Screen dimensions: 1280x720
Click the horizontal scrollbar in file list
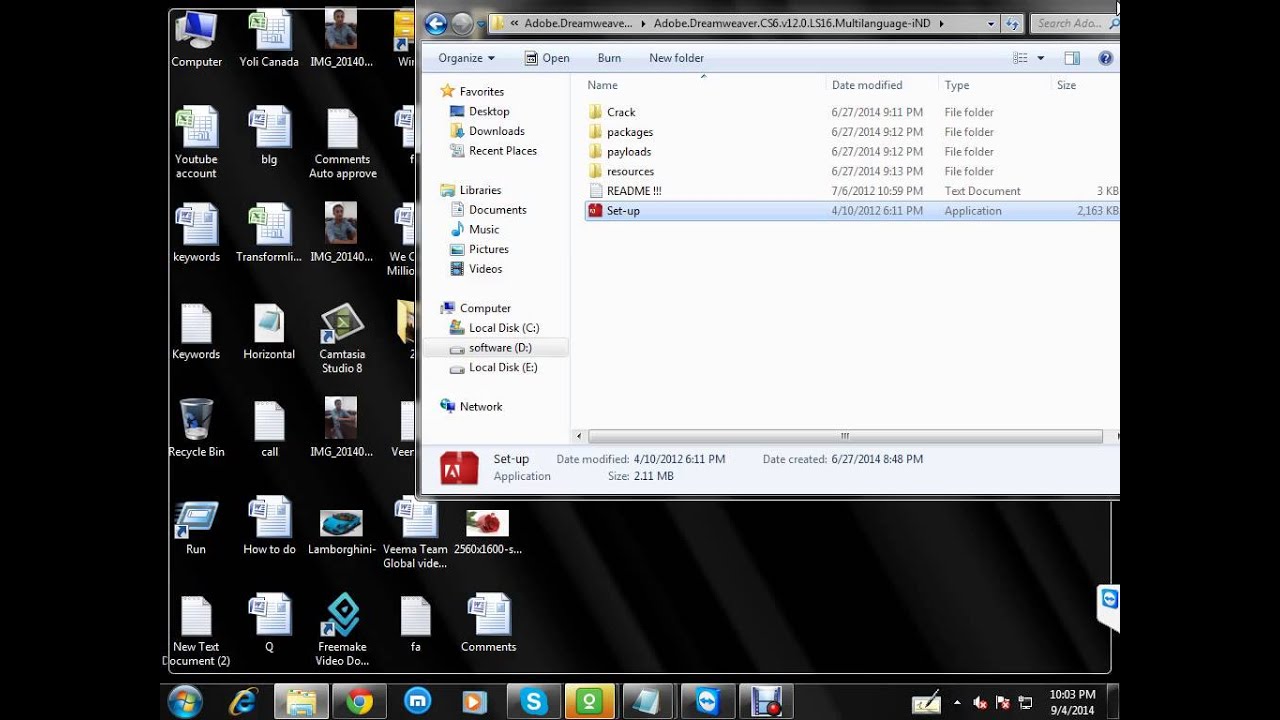pyautogui.click(x=845, y=436)
